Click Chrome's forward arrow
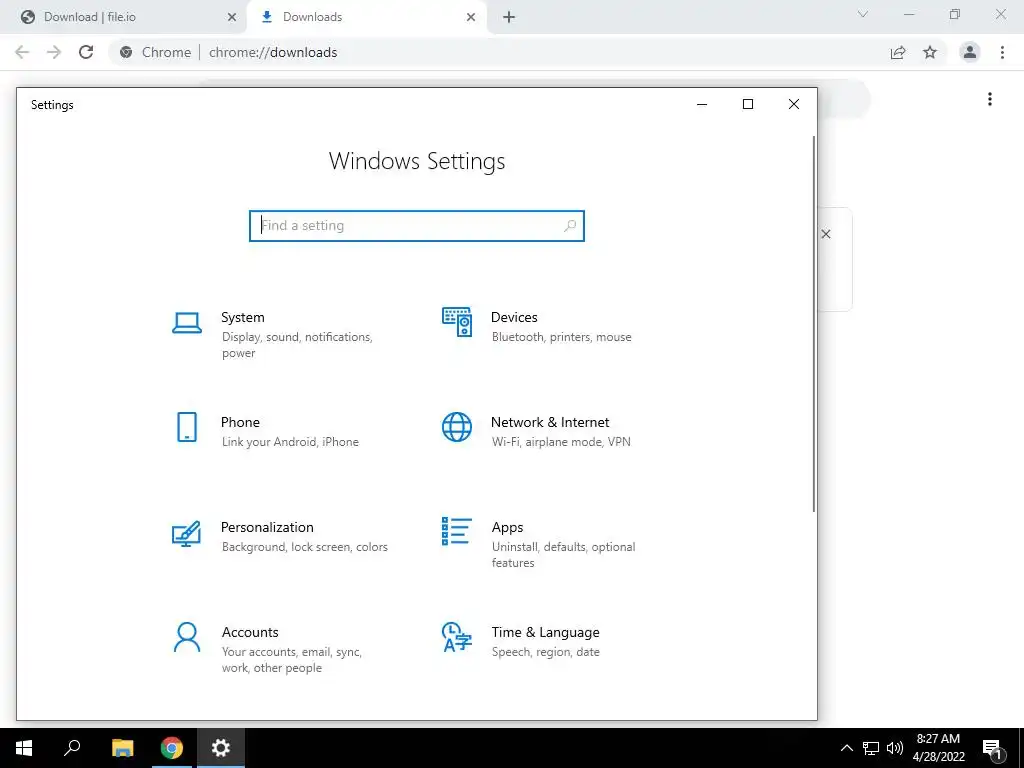Screen dimensions: 1024x768 [54, 52]
